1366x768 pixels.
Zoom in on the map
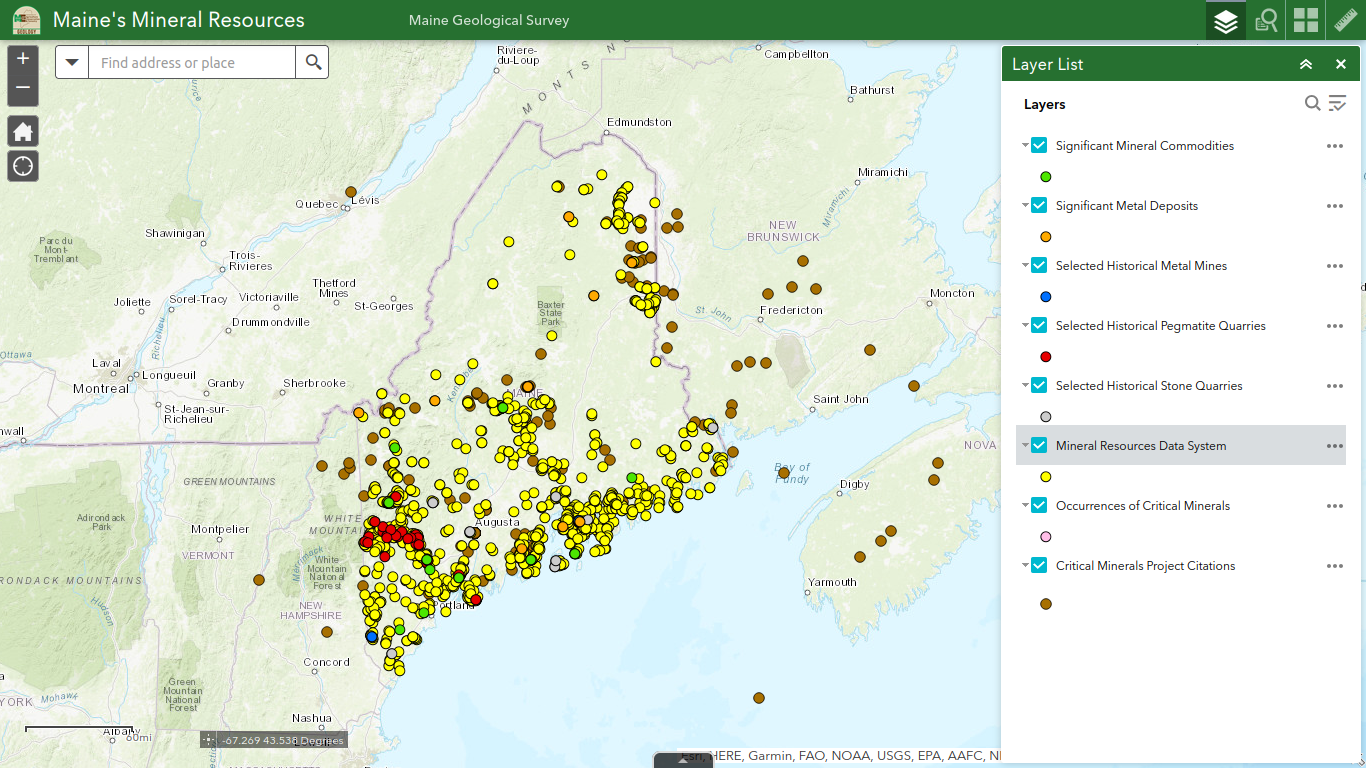coord(23,59)
